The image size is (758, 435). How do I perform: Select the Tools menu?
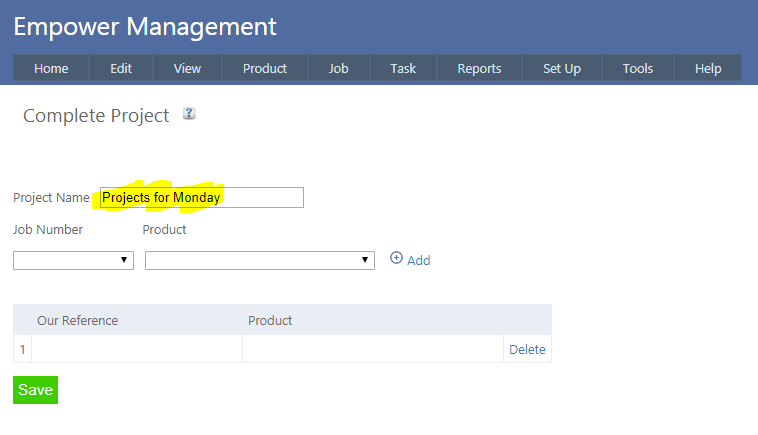[x=637, y=68]
